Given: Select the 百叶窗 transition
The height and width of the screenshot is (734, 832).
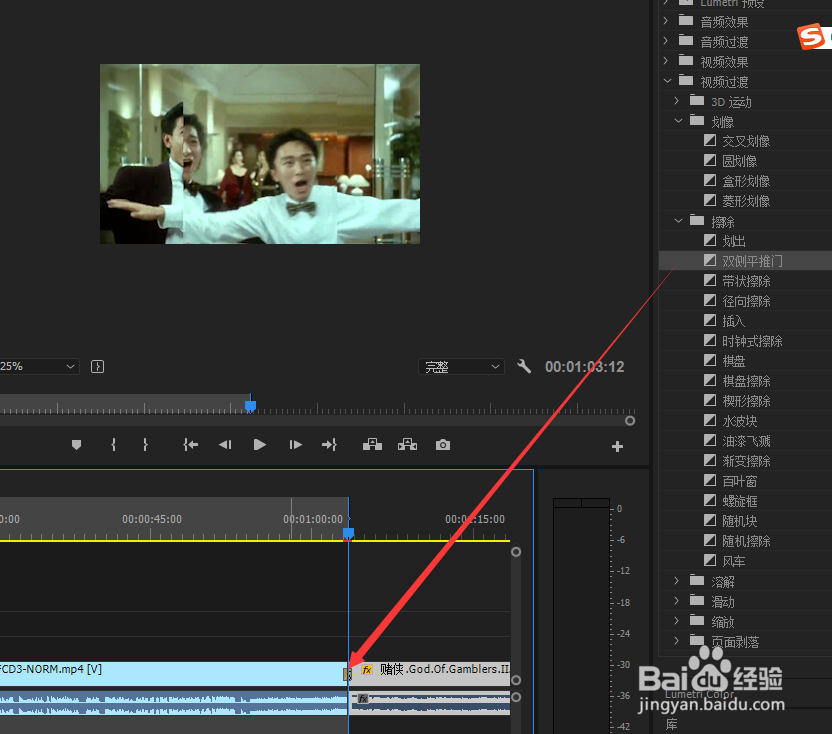Looking at the screenshot, I should [x=739, y=481].
